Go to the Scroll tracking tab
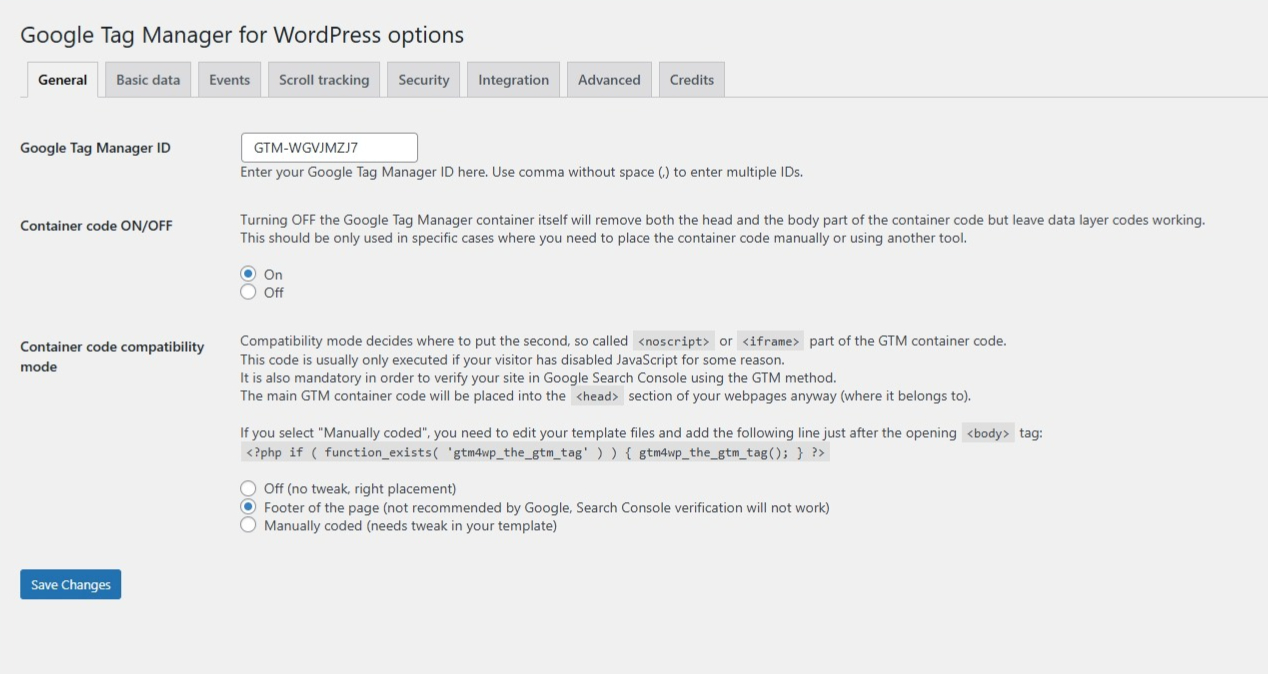This screenshot has height=674, width=1268. [323, 80]
